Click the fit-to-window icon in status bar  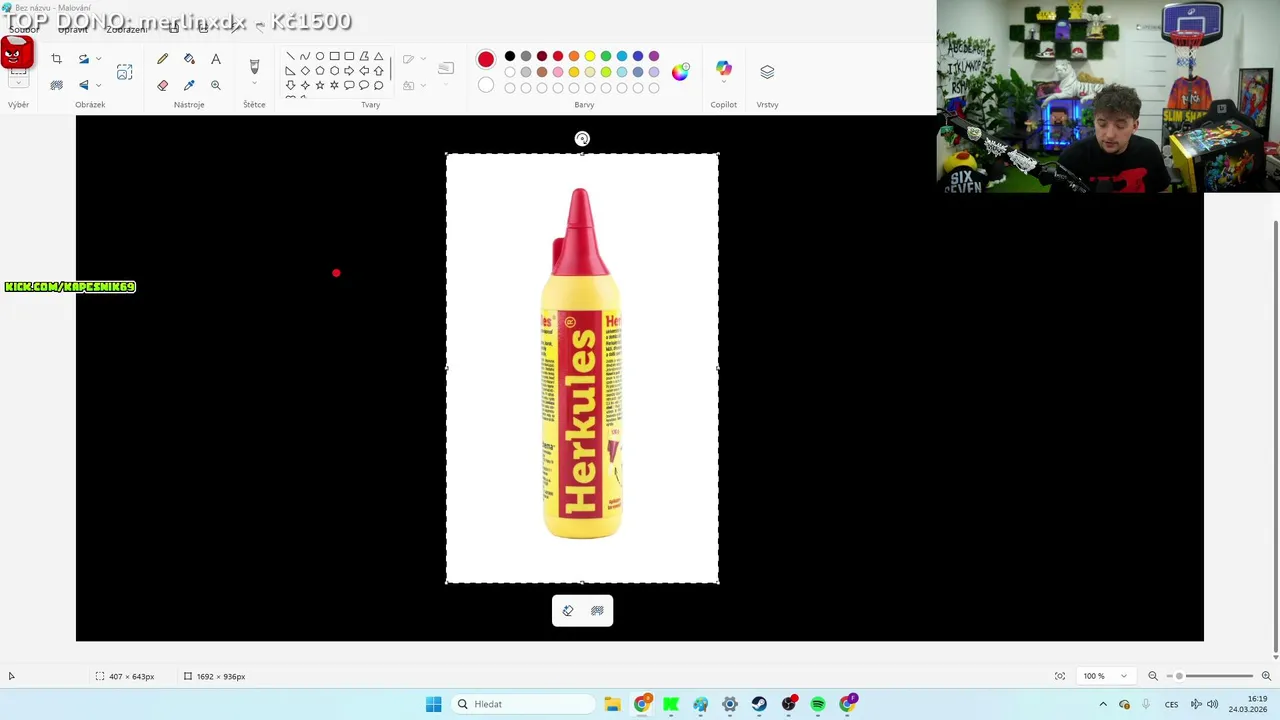click(x=1060, y=676)
